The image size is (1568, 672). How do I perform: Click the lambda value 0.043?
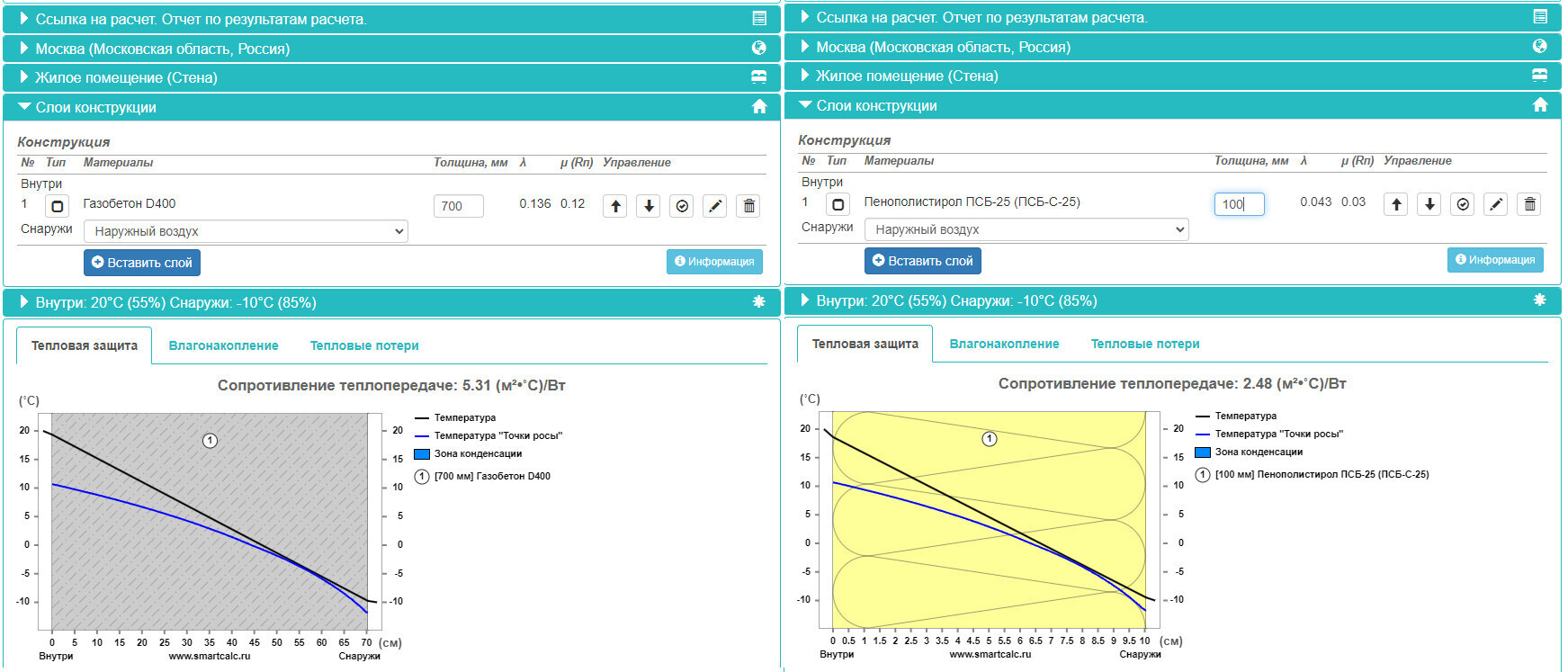(x=1315, y=202)
